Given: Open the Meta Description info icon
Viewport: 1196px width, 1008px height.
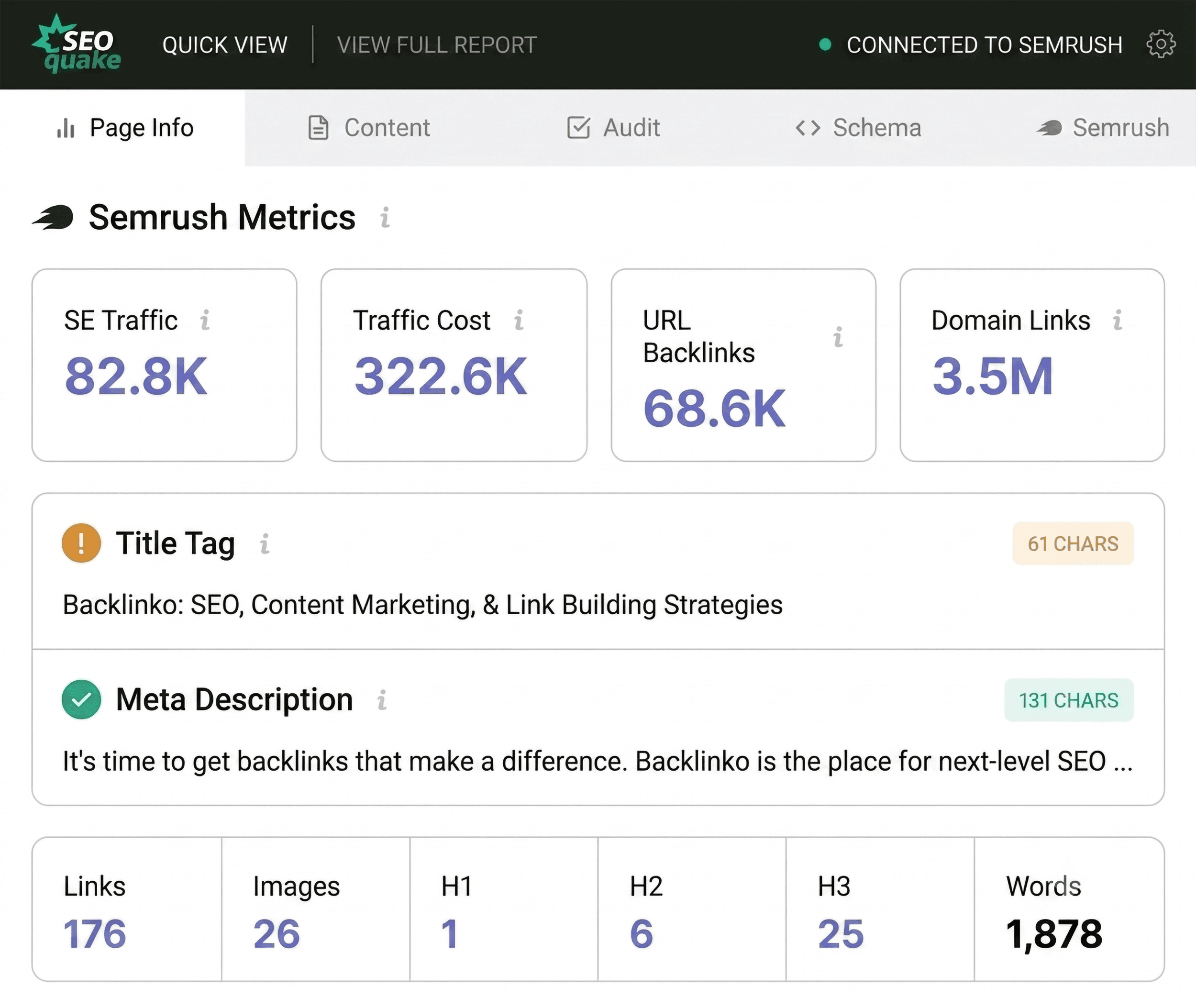Looking at the screenshot, I should [x=382, y=700].
